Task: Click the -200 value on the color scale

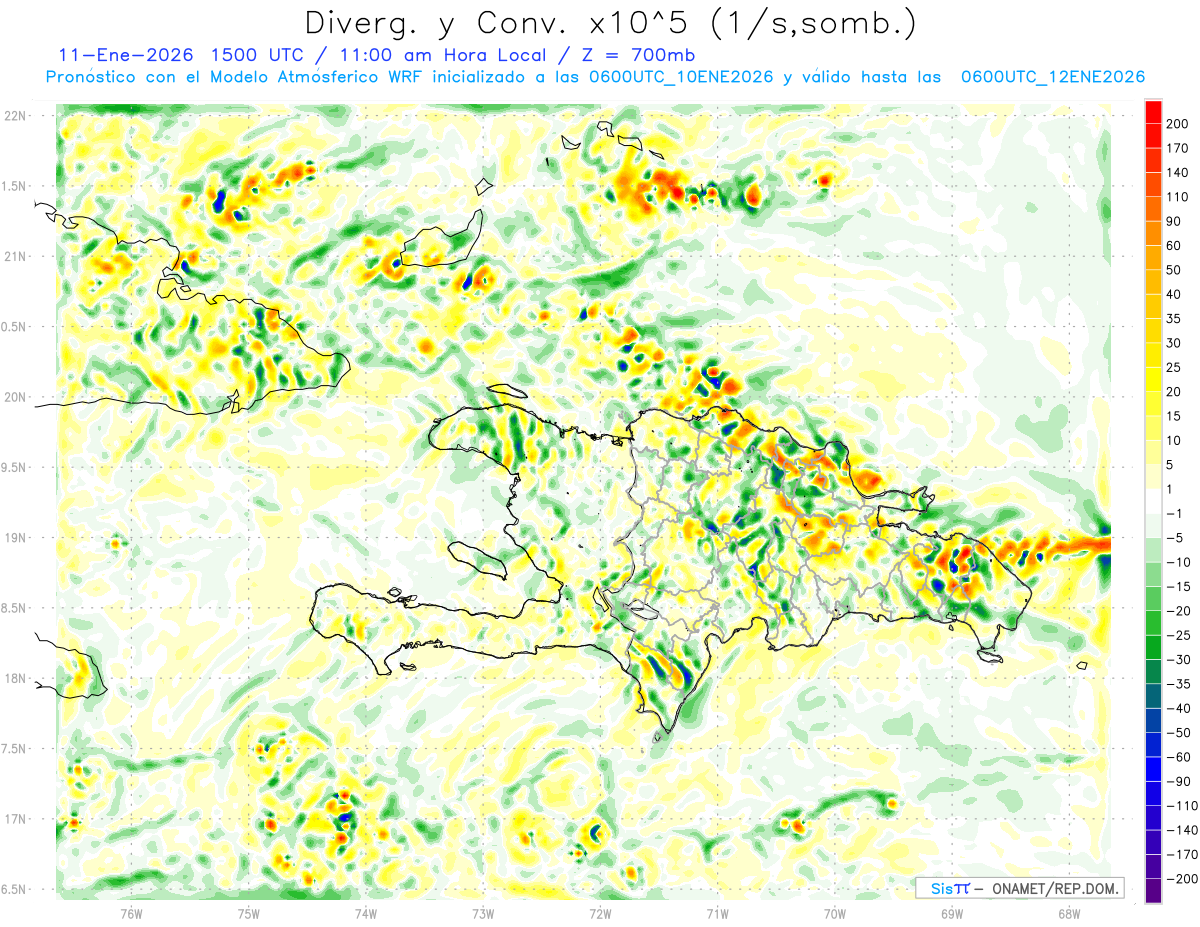Action: pyautogui.click(x=1183, y=879)
